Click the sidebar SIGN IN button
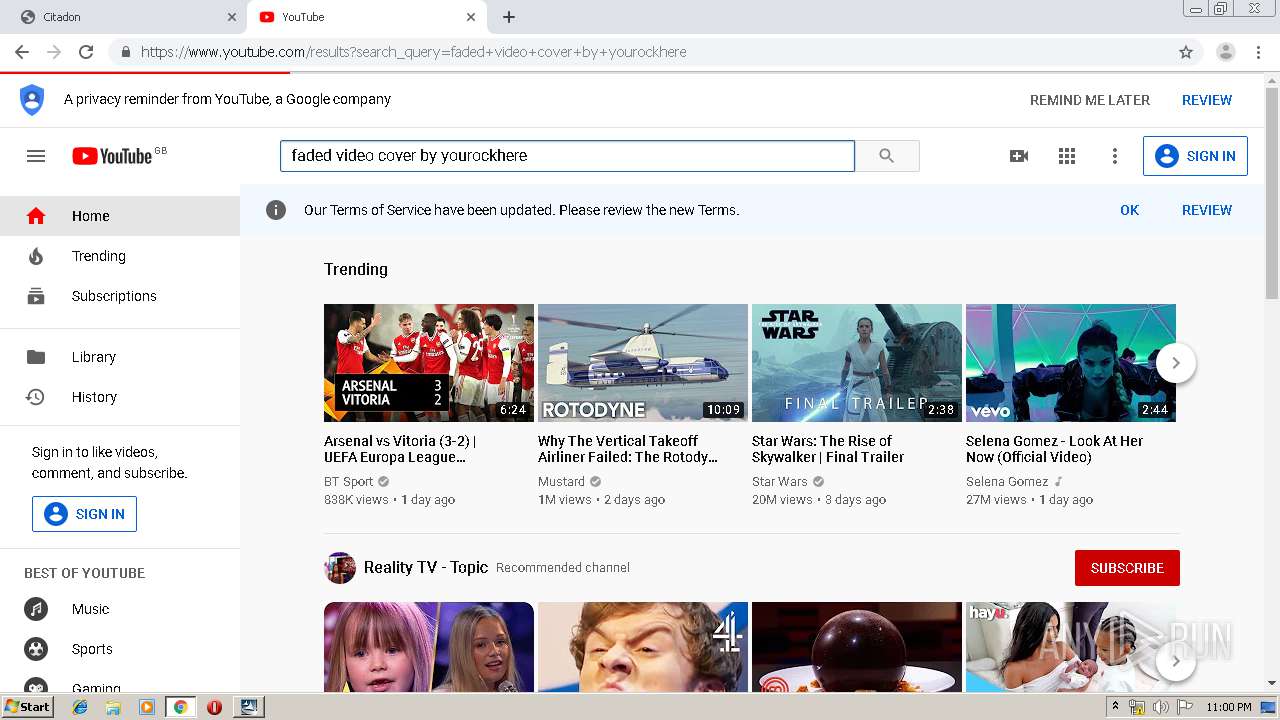This screenshot has height=720, width=1280. pos(84,514)
